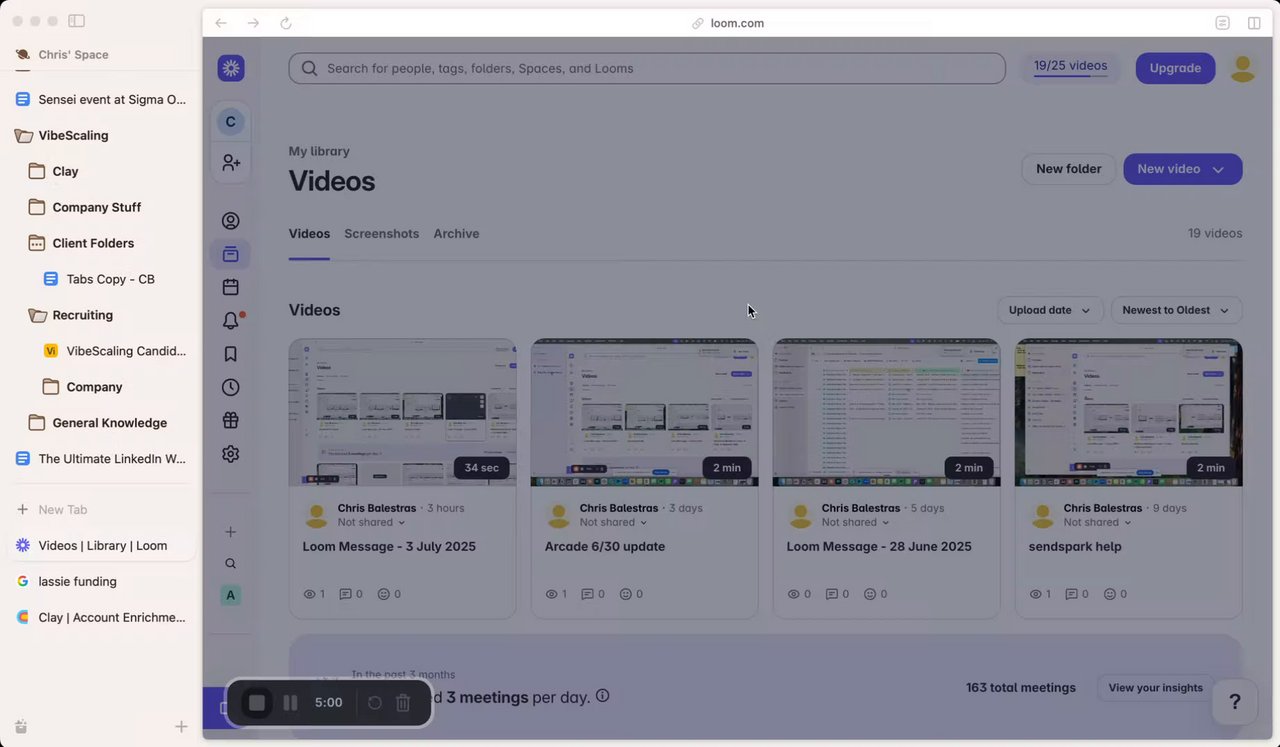Screen dimensions: 1280x747
Task: Delete the recording with the trash icon
Action: tap(403, 703)
